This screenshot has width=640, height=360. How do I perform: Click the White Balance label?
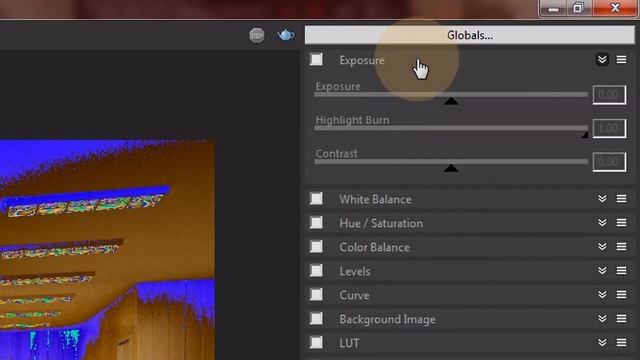click(375, 200)
